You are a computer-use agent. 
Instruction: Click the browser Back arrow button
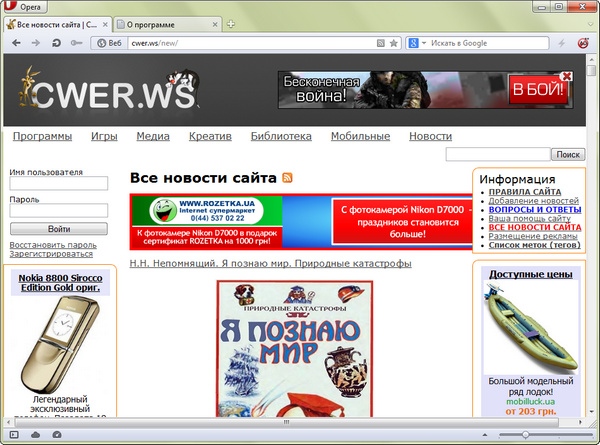[16, 43]
